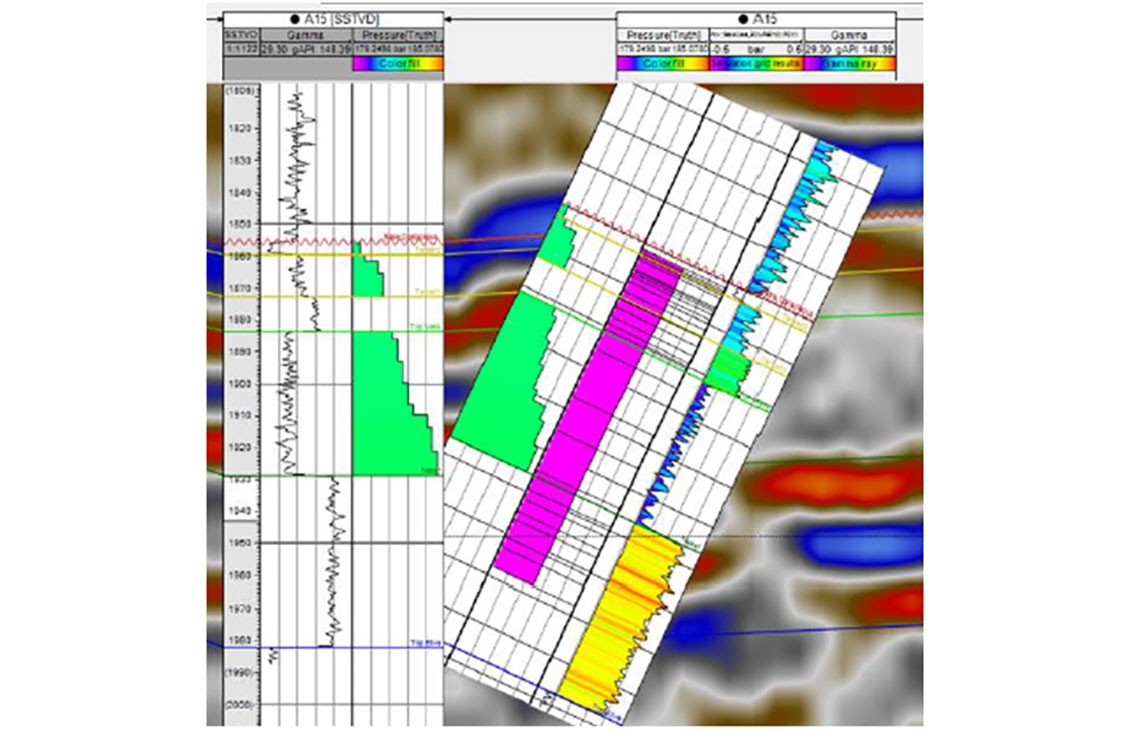The image size is (1130, 730).
Task: Select the right panel Gamma track header
Action: coord(851,34)
